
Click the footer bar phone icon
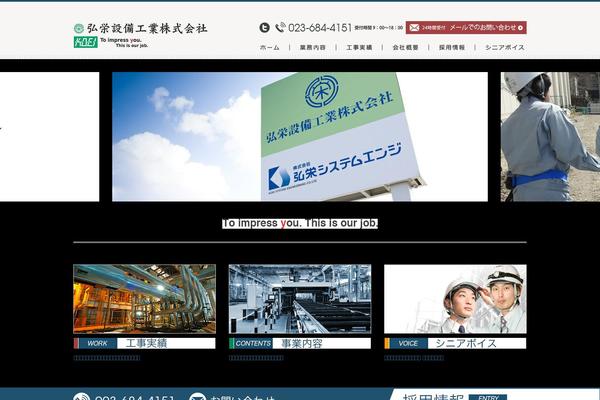[82, 397]
